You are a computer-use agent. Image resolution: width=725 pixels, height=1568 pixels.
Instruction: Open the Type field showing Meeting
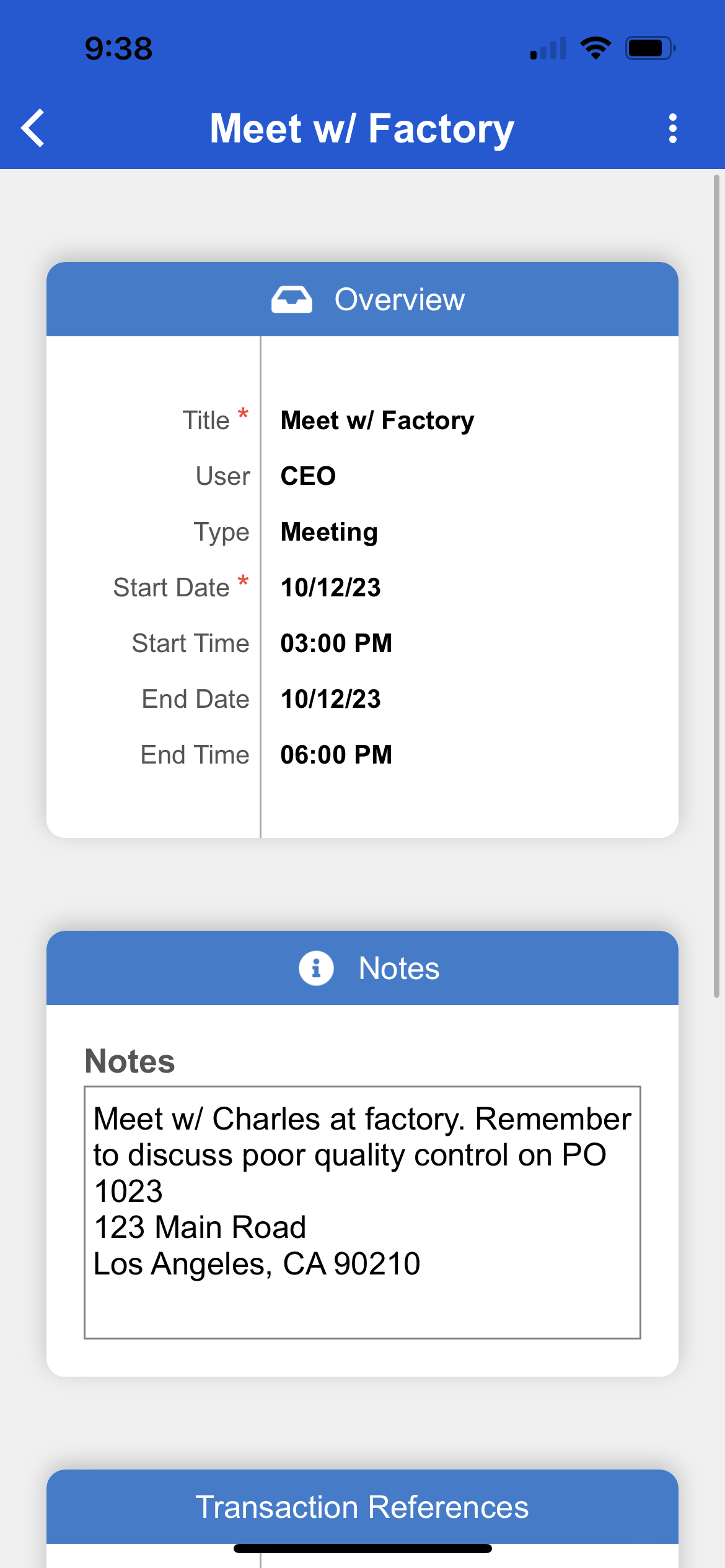pos(329,532)
